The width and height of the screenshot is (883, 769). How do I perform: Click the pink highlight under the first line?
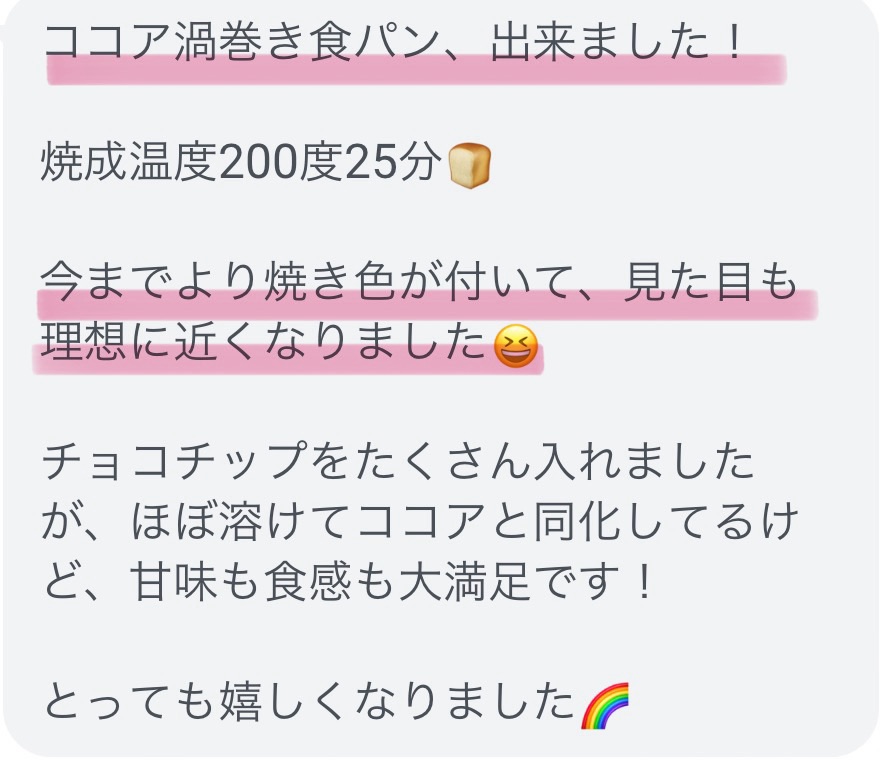coord(417,70)
